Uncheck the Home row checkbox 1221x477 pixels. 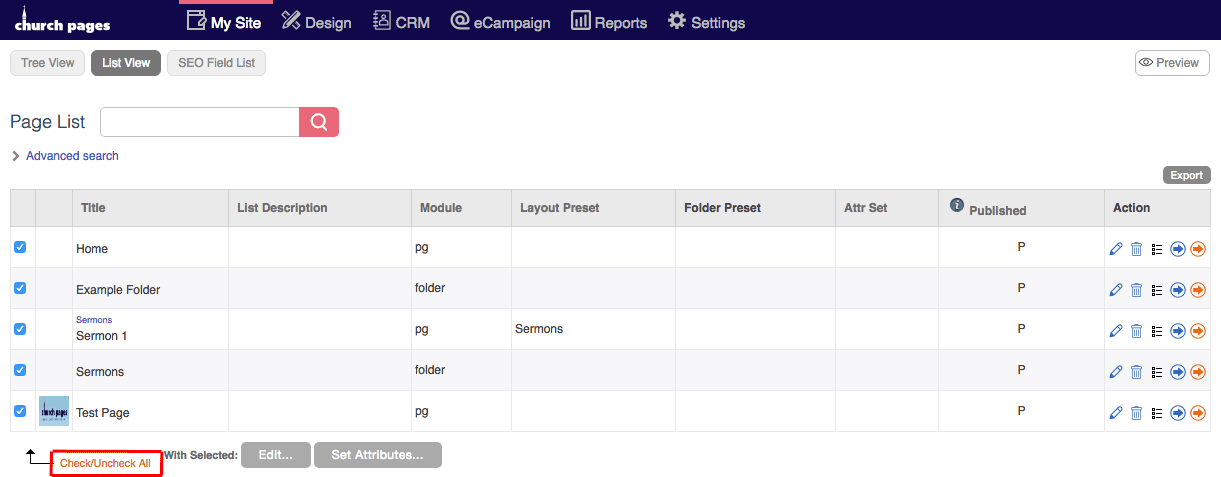[20, 247]
